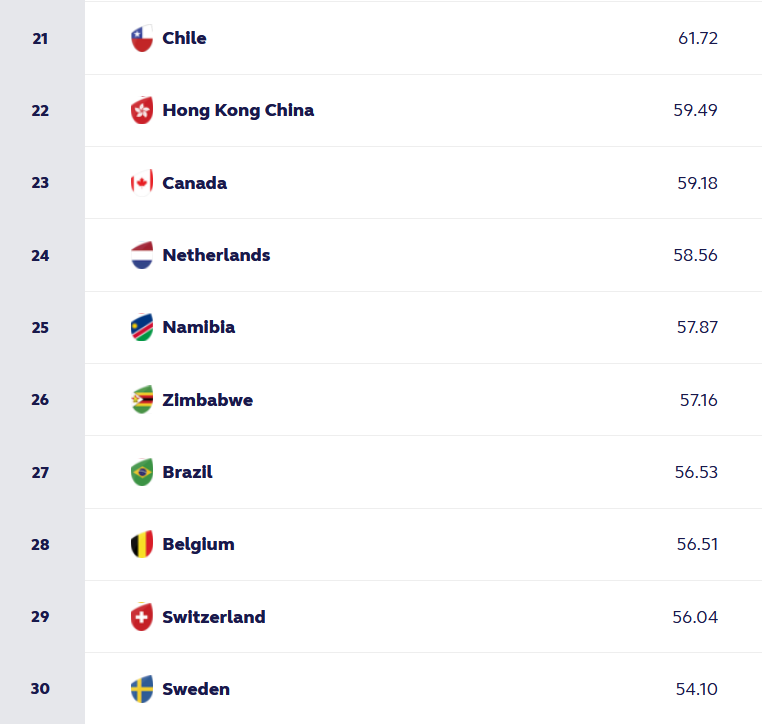Viewport: 762px width, 724px height.
Task: Click the Hong Kong China flag icon
Action: (142, 111)
